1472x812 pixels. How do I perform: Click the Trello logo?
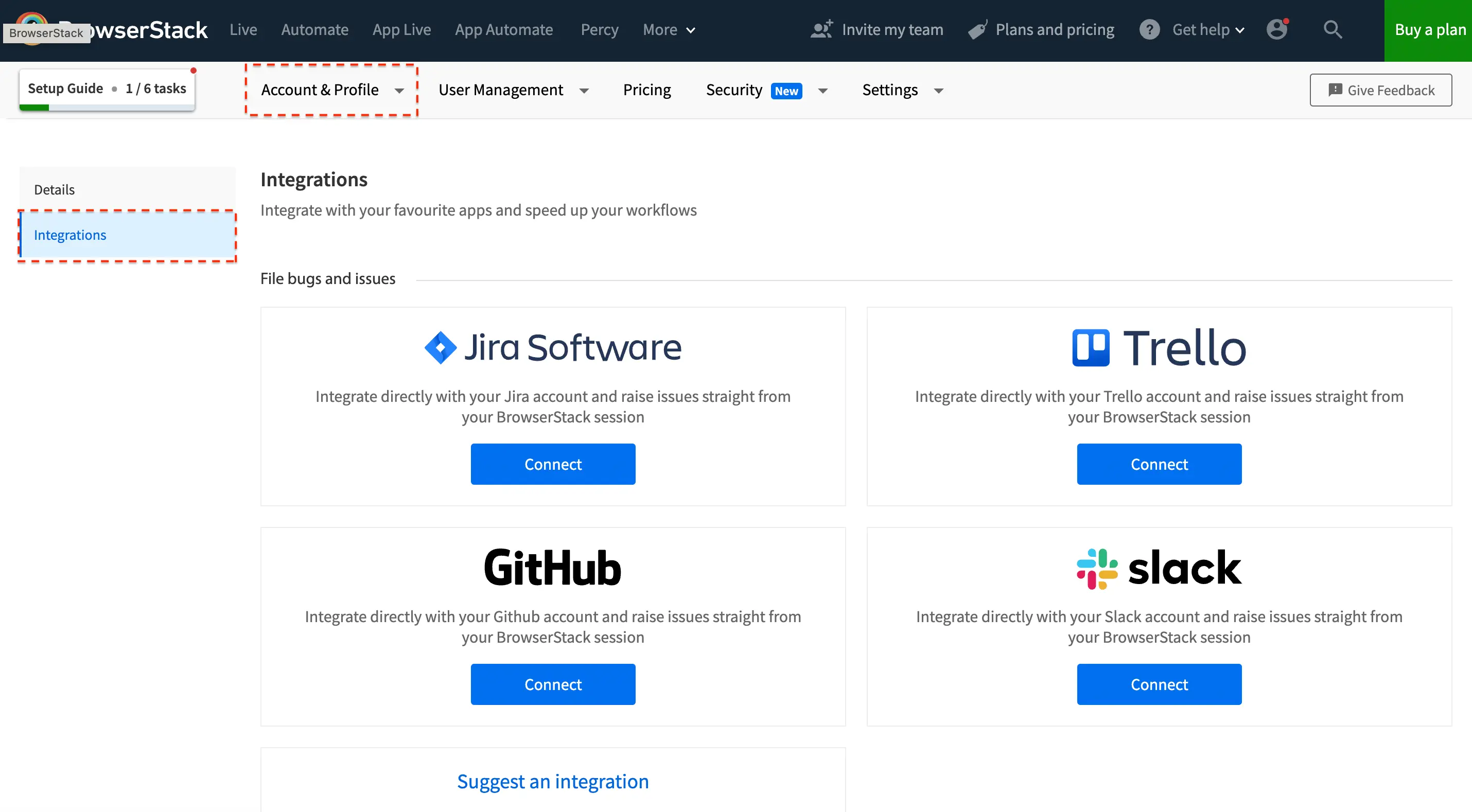[x=1159, y=347]
